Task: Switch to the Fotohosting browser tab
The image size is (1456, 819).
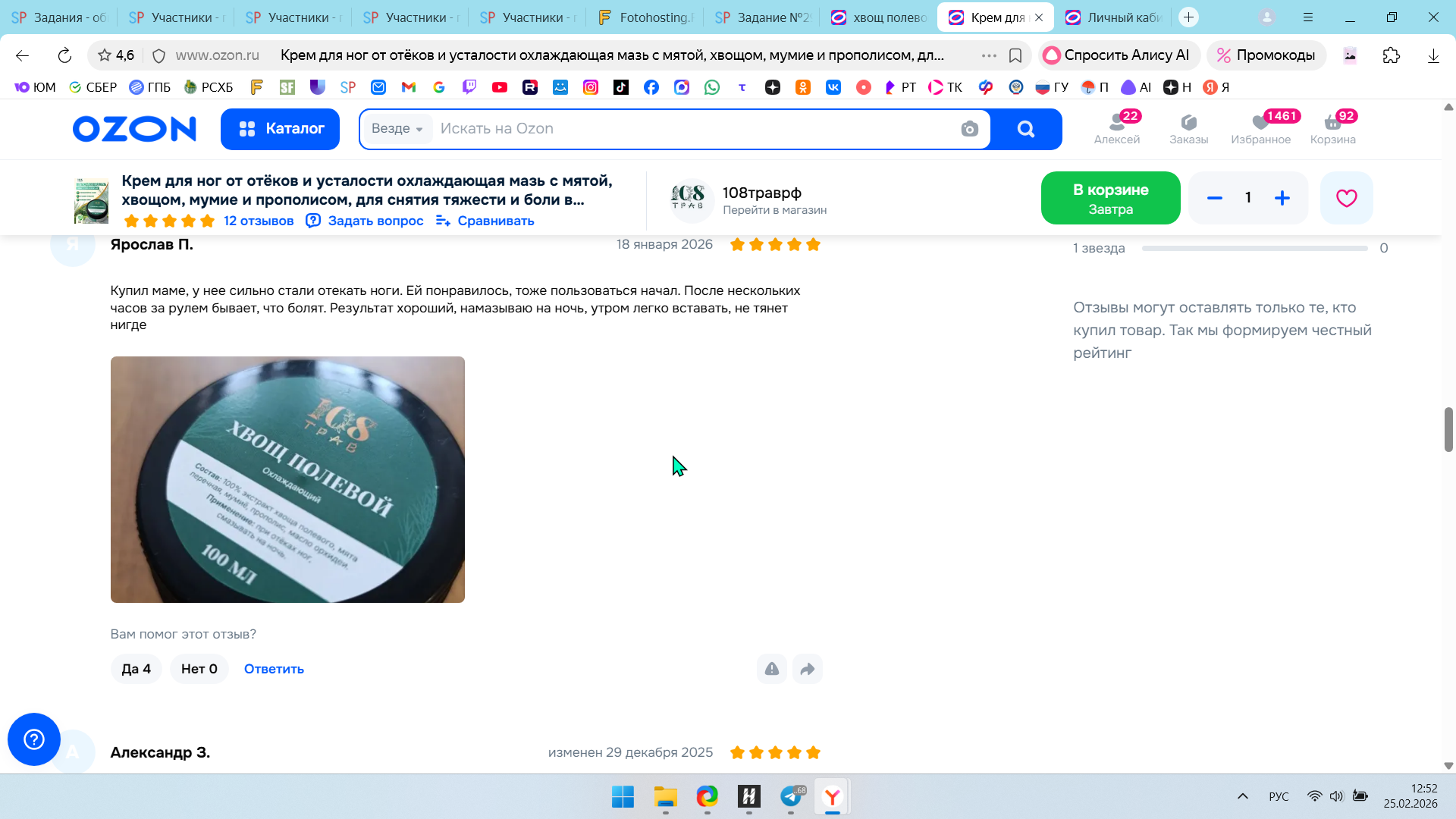Action: [645, 17]
